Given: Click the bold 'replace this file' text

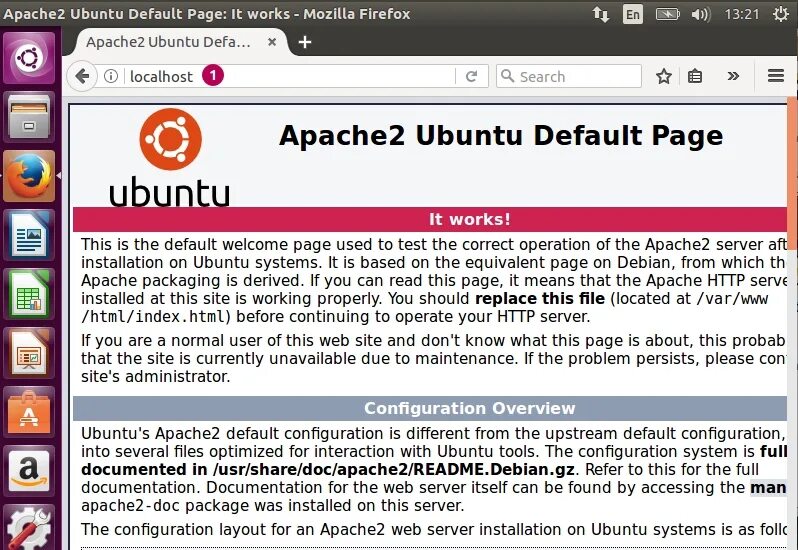Looking at the screenshot, I should tap(540, 298).
